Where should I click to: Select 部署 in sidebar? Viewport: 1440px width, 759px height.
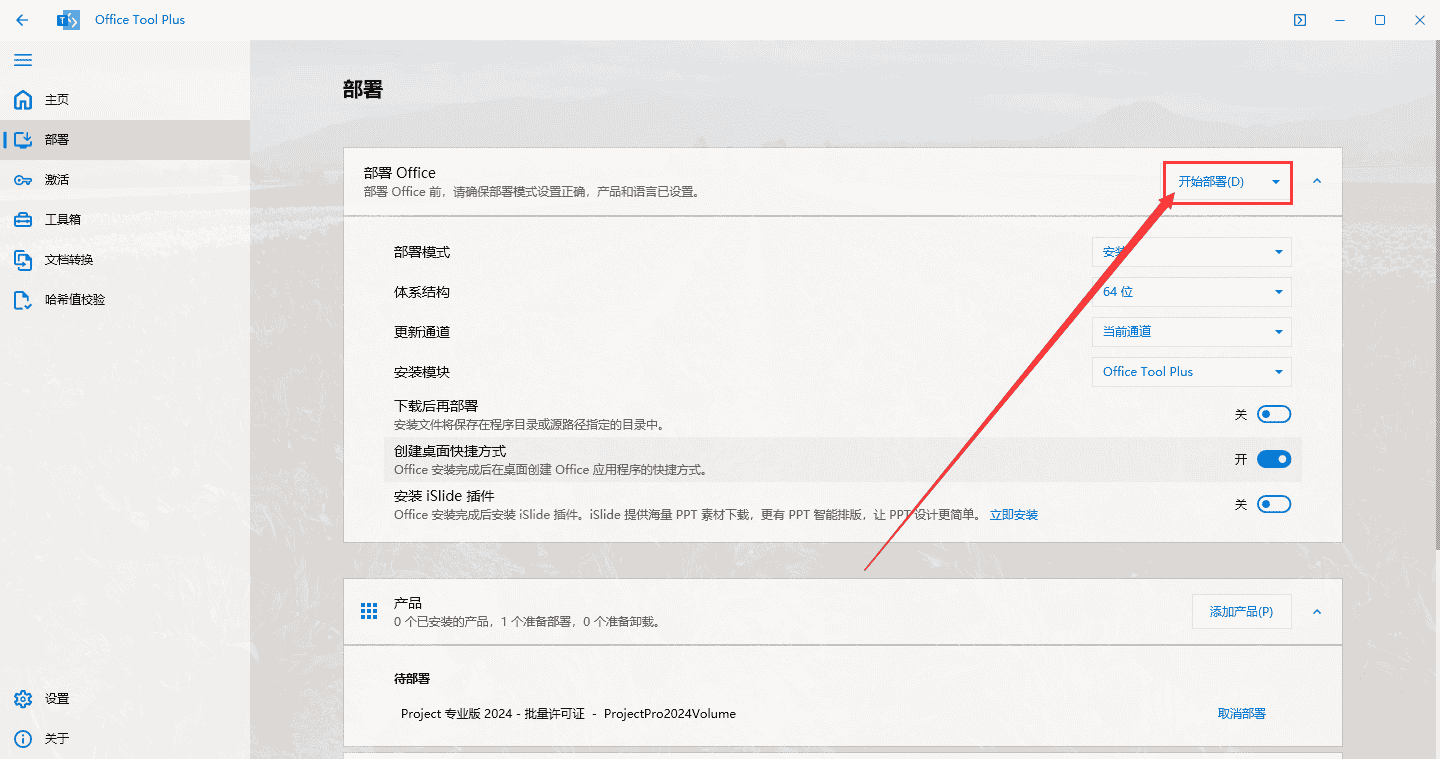click(125, 140)
